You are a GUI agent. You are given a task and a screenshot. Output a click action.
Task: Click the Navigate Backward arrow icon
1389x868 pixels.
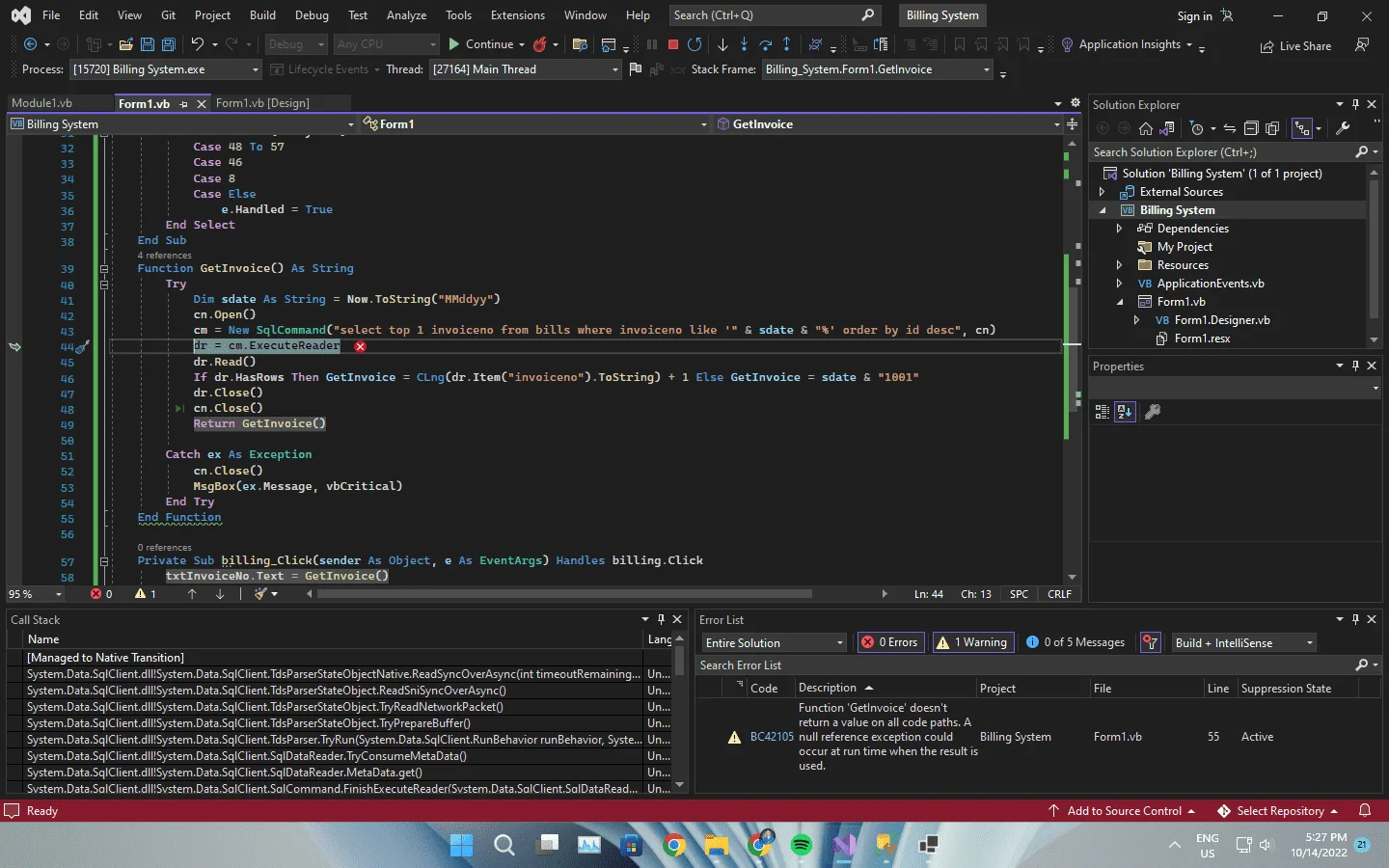click(x=30, y=44)
